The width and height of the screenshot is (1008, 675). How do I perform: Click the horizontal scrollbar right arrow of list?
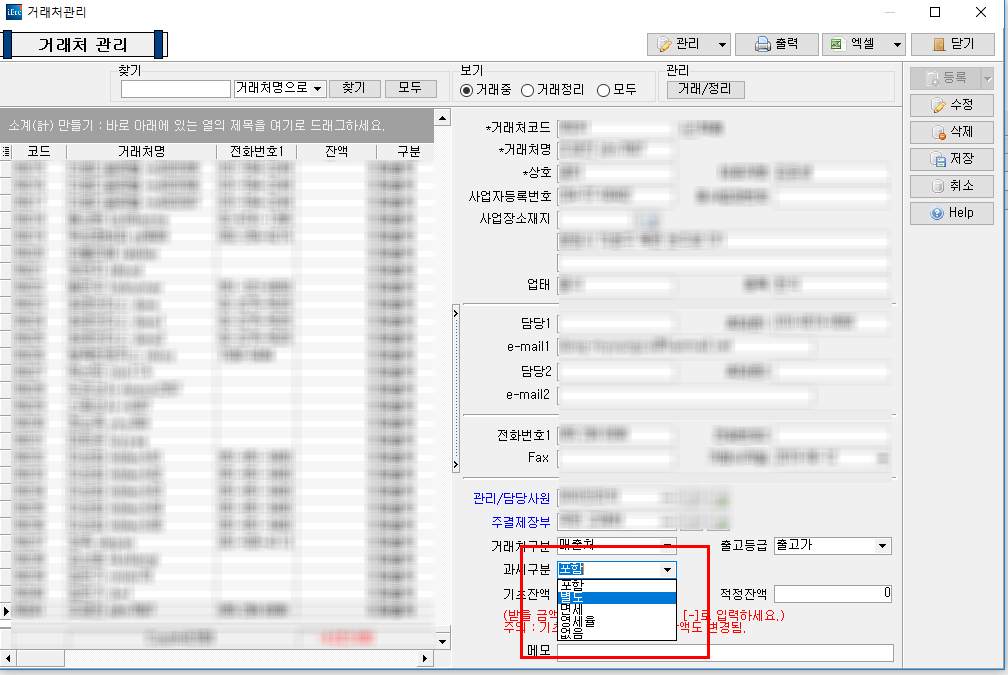(428, 658)
